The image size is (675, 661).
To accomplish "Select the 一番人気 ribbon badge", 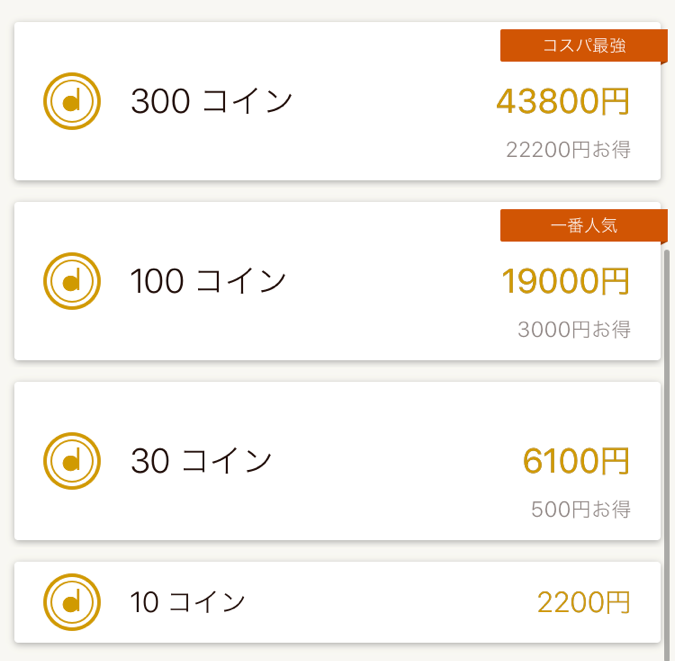I will coord(583,226).
